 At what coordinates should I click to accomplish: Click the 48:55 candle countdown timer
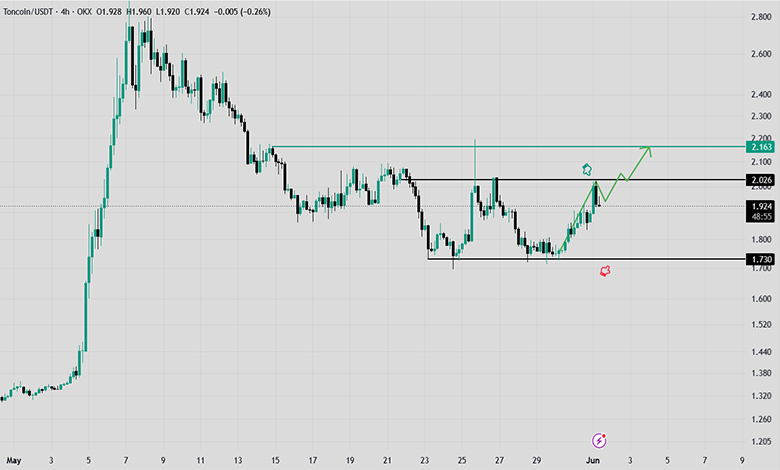tap(760, 217)
